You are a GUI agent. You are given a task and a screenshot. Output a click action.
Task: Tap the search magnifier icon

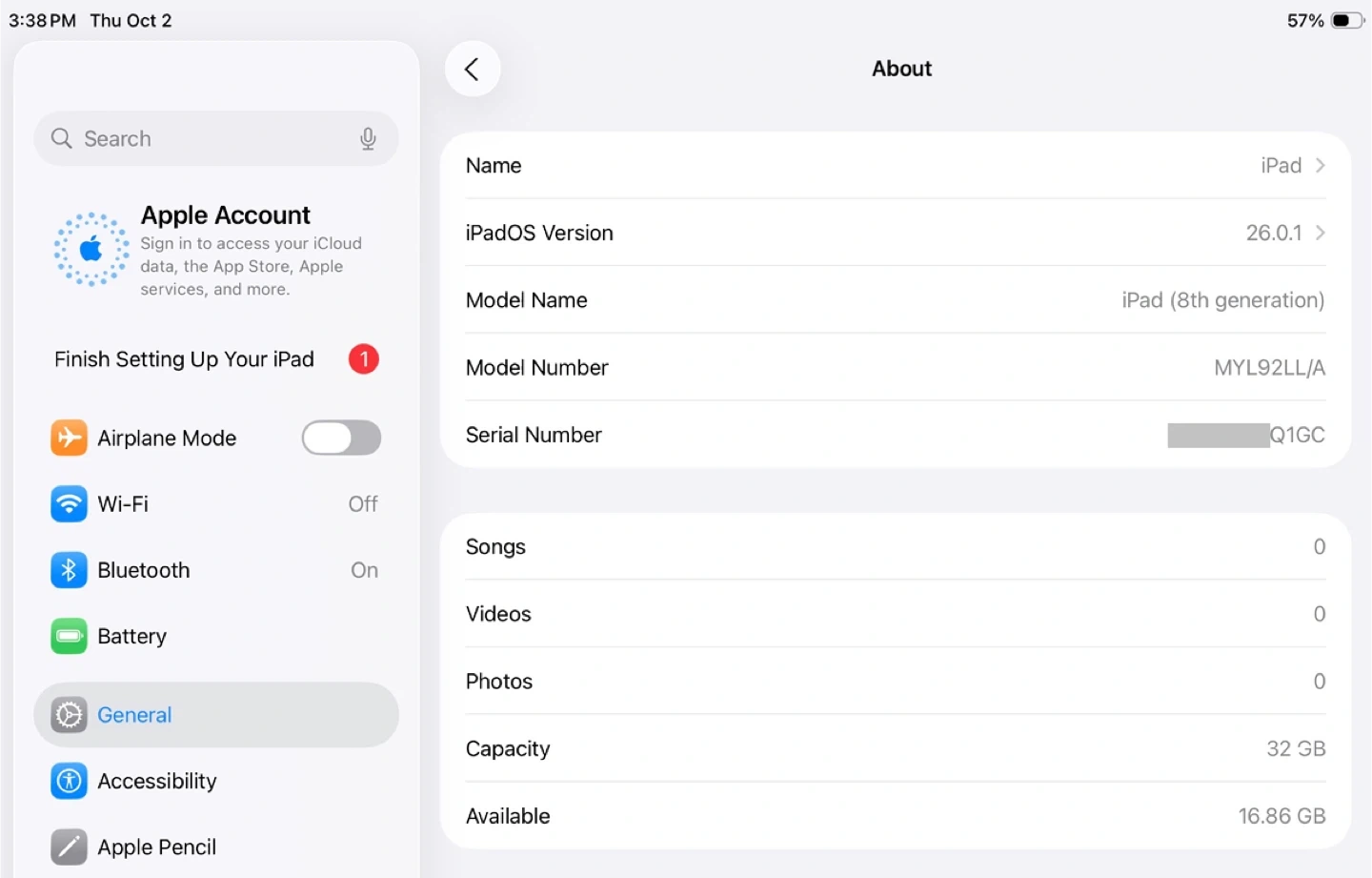pos(62,139)
